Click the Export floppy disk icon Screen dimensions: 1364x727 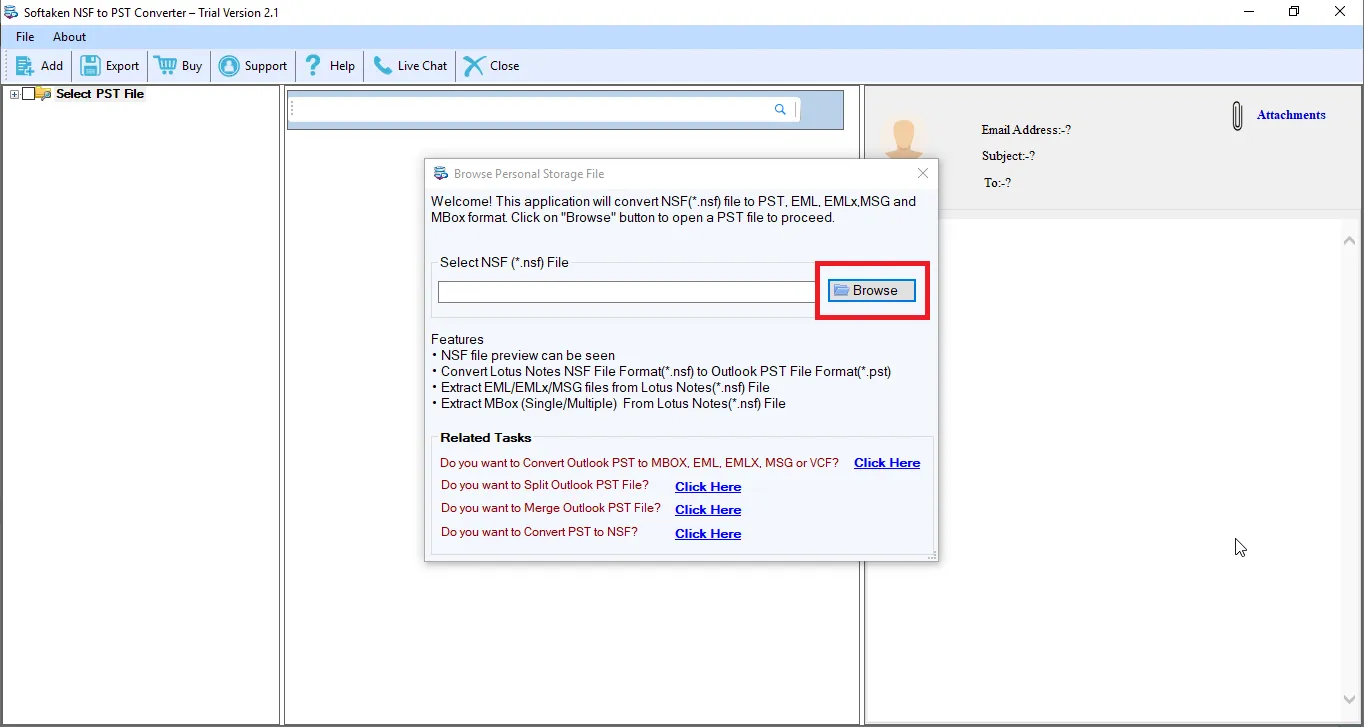90,66
